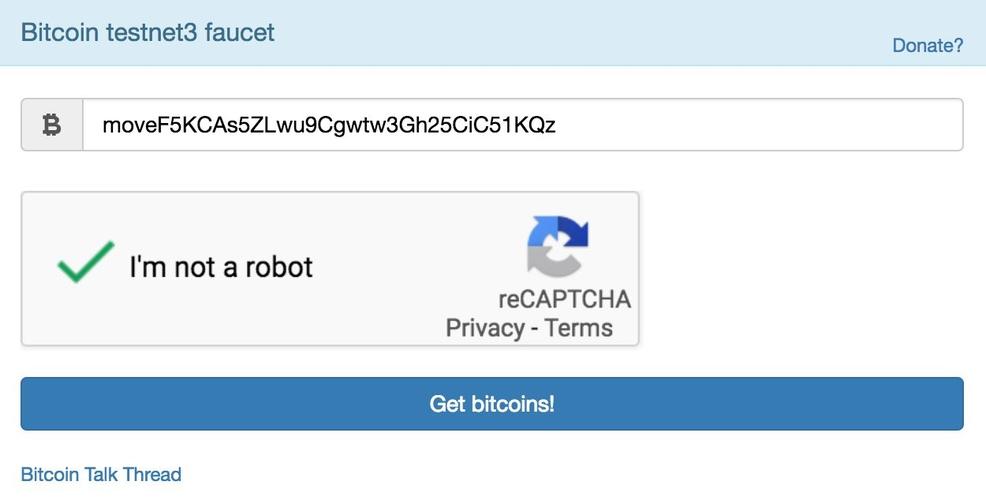Click the "reCAPTCHA" brand text

(564, 299)
